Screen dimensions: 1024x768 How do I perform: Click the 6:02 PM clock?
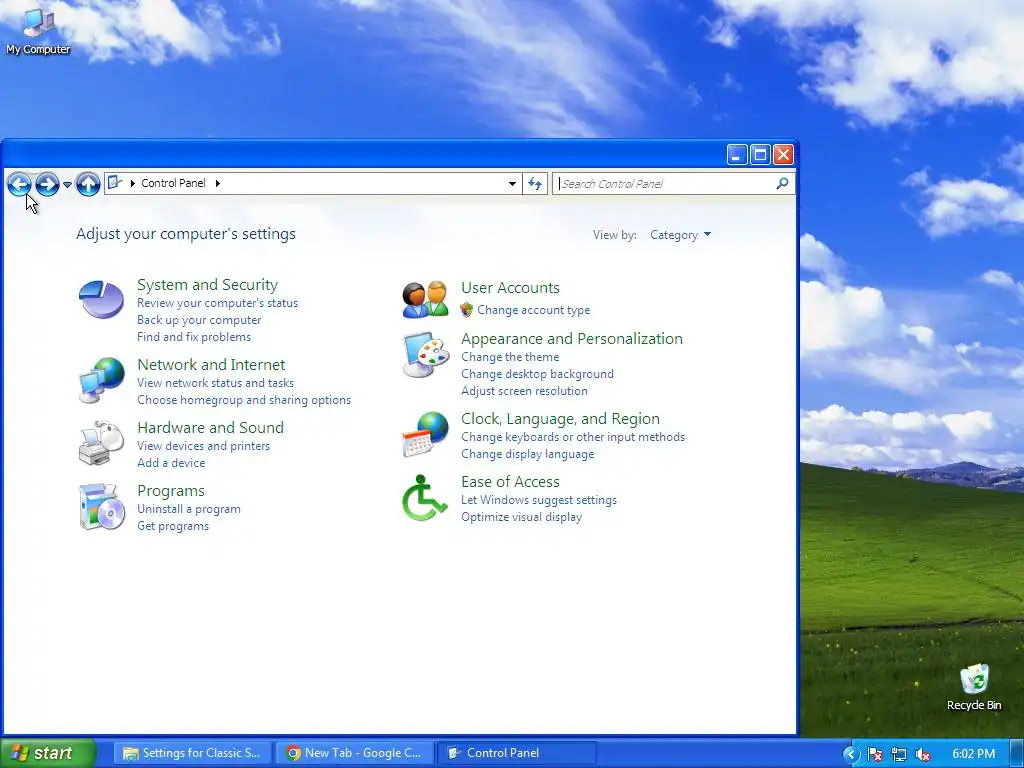click(x=974, y=754)
